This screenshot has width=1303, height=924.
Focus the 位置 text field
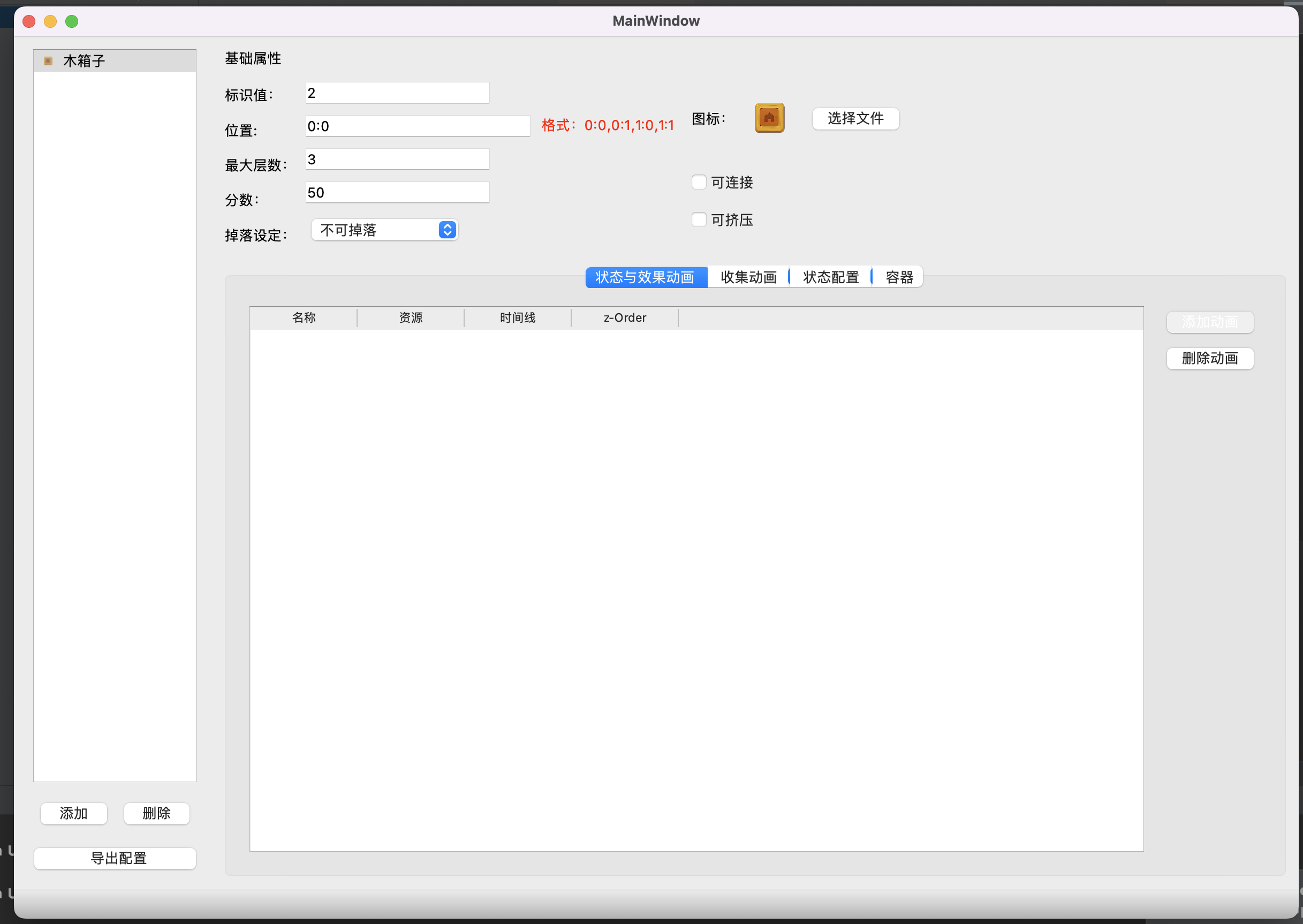[x=418, y=126]
